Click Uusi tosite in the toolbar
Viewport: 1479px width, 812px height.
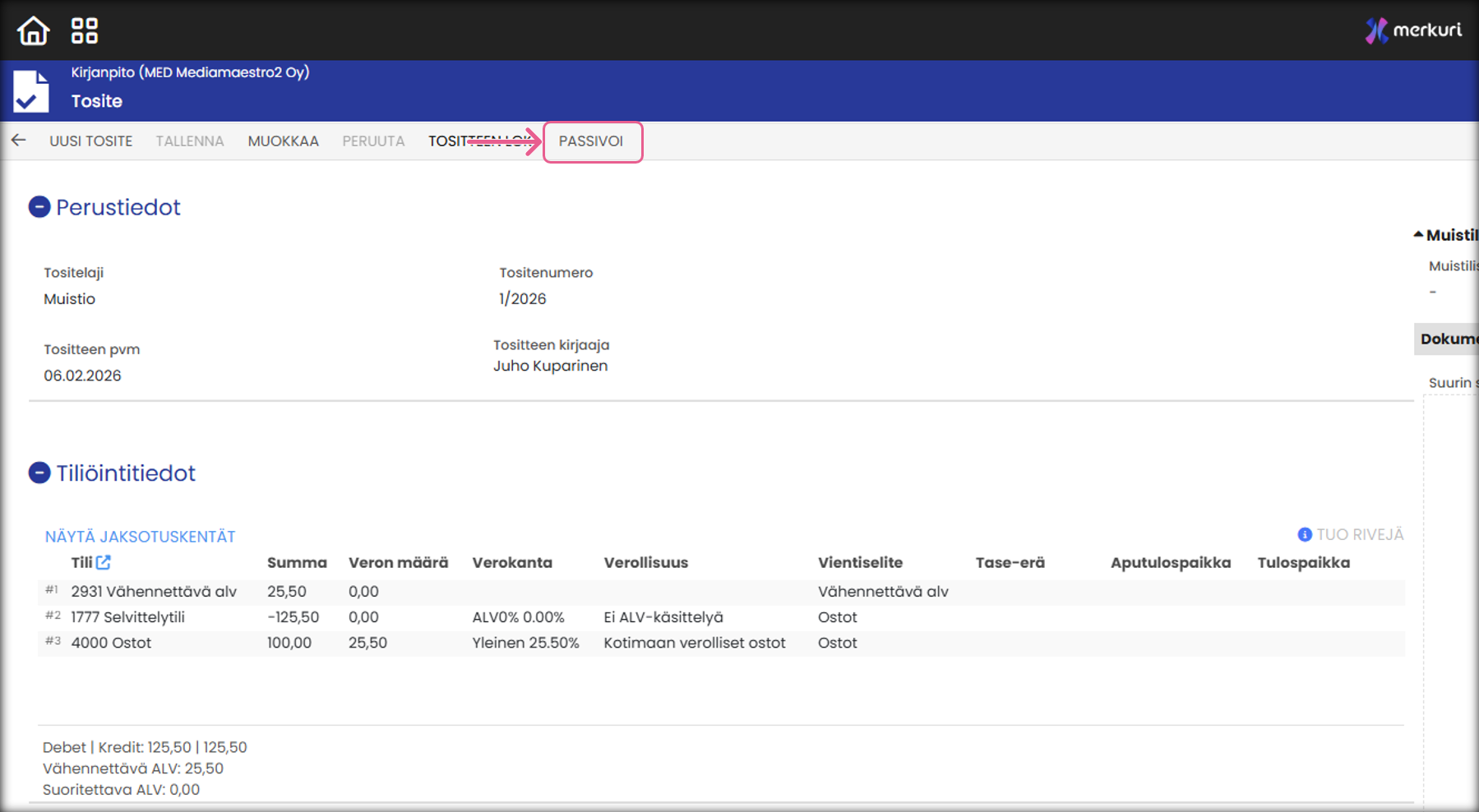coord(90,141)
